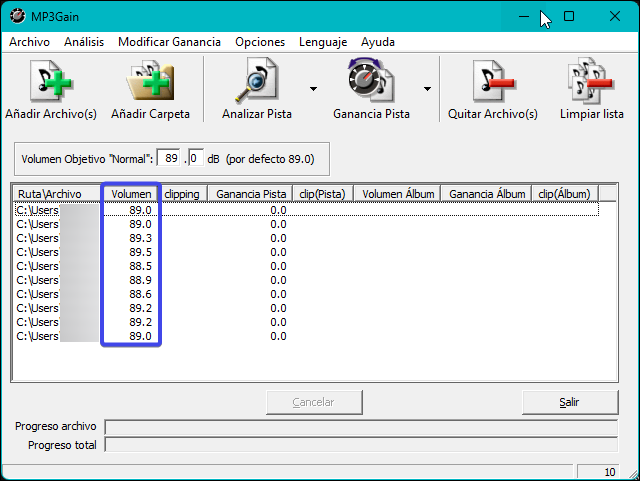
Task: Select the file row with volume 89.3
Action: click(307, 238)
